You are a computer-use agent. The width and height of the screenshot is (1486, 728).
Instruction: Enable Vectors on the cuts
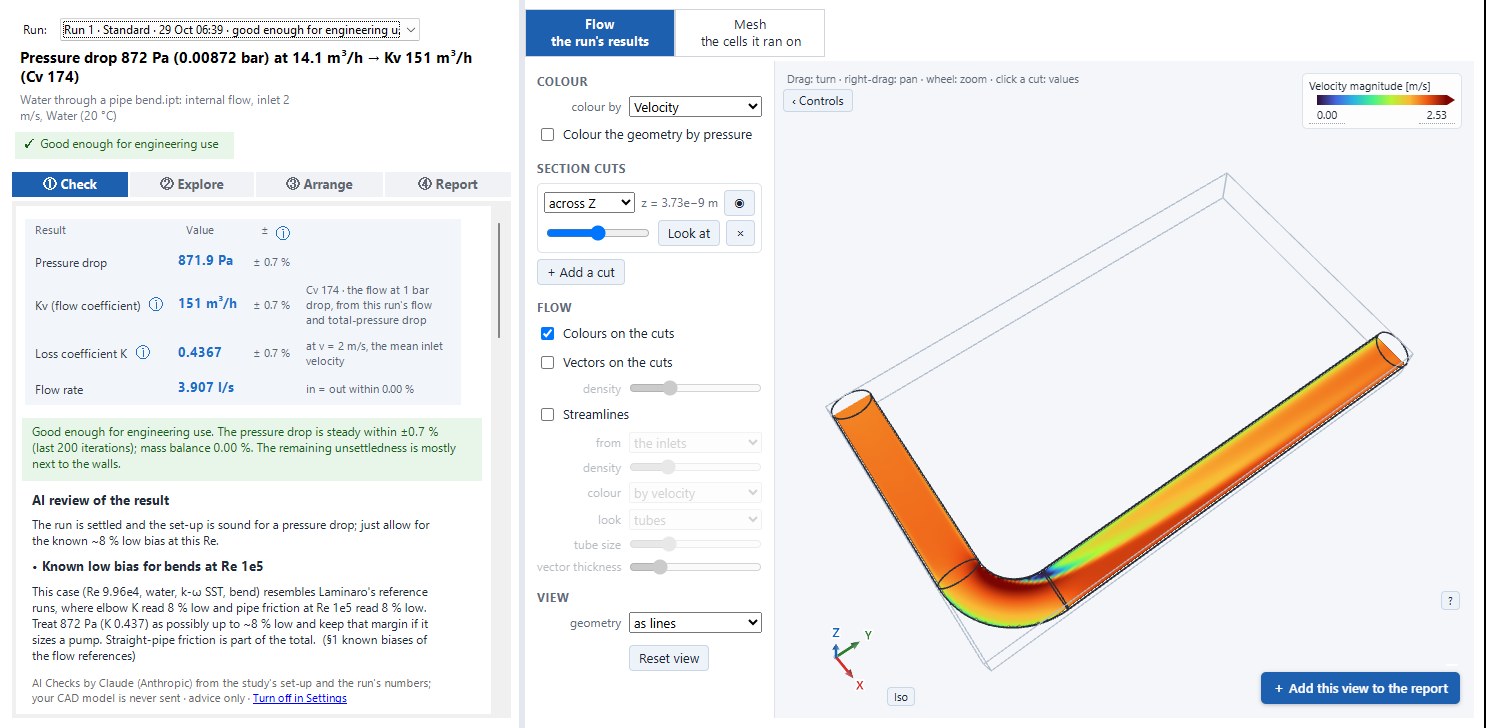point(547,362)
